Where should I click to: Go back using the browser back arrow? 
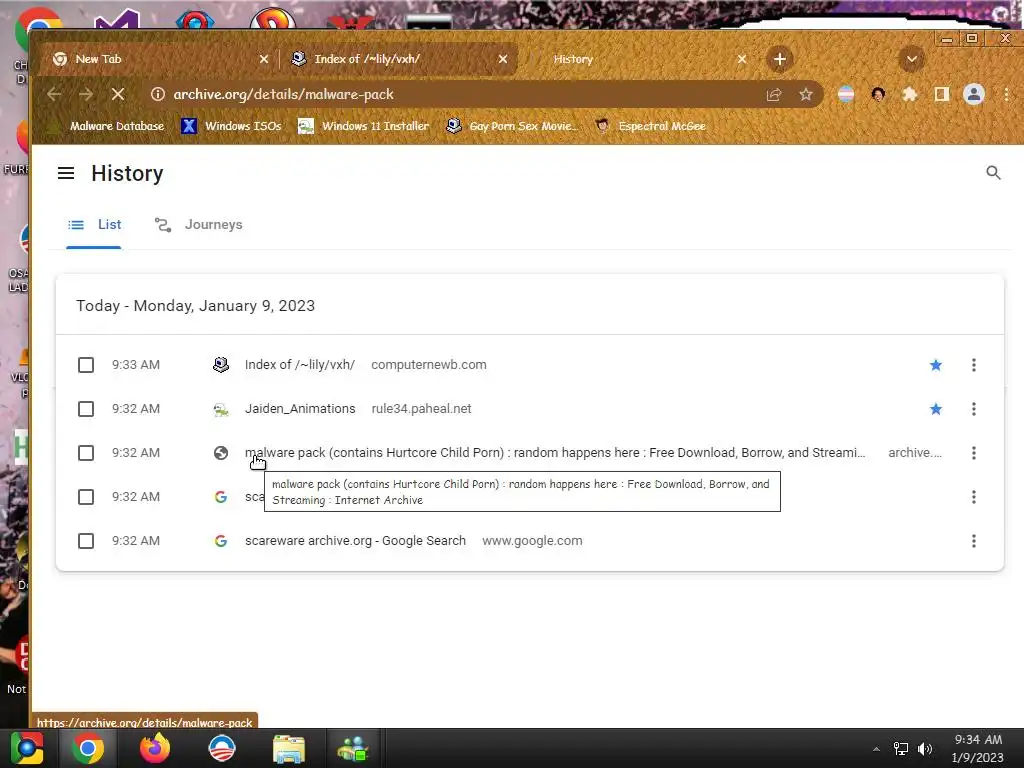[54, 94]
